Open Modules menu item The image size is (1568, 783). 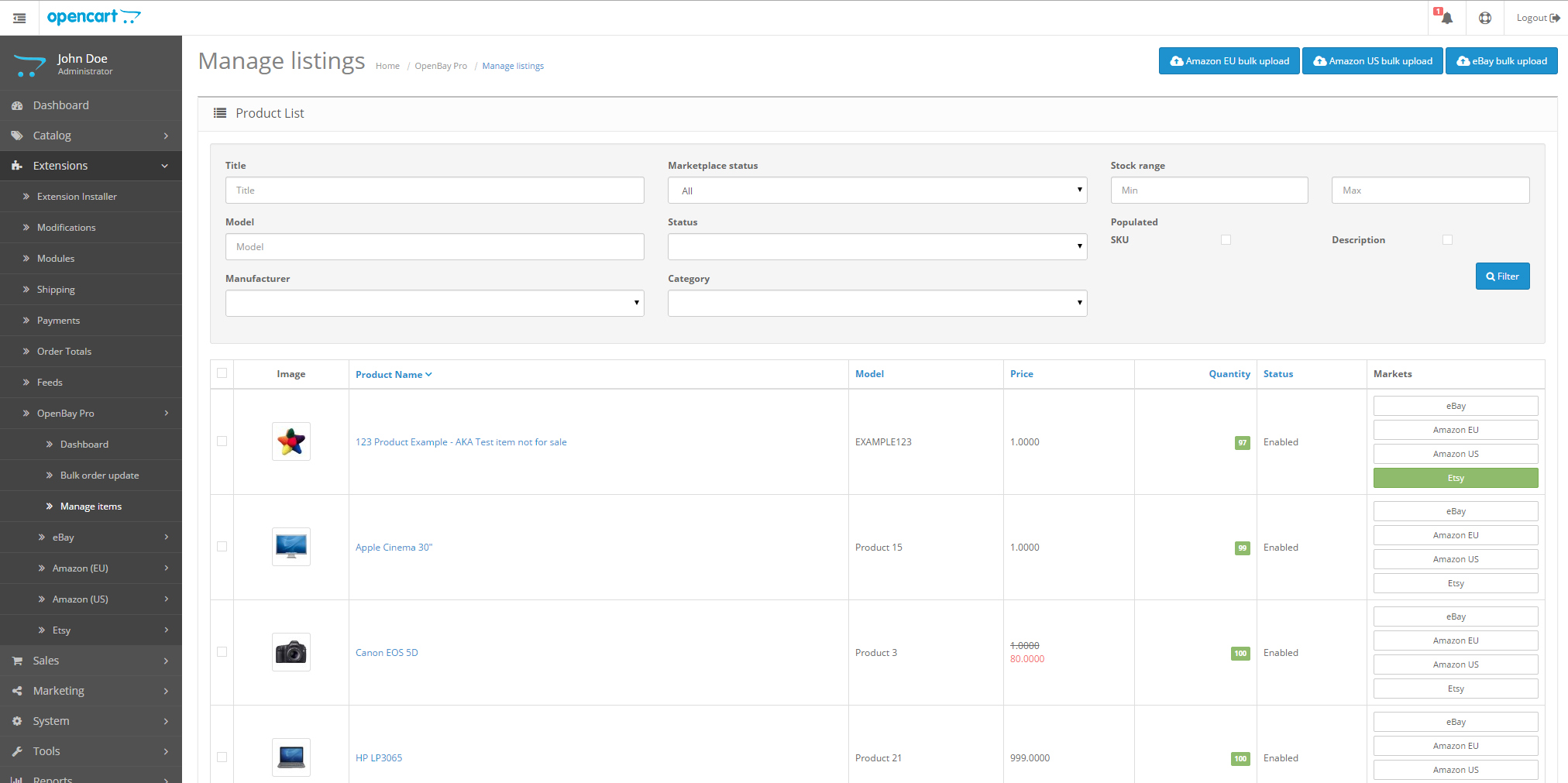(x=91, y=259)
